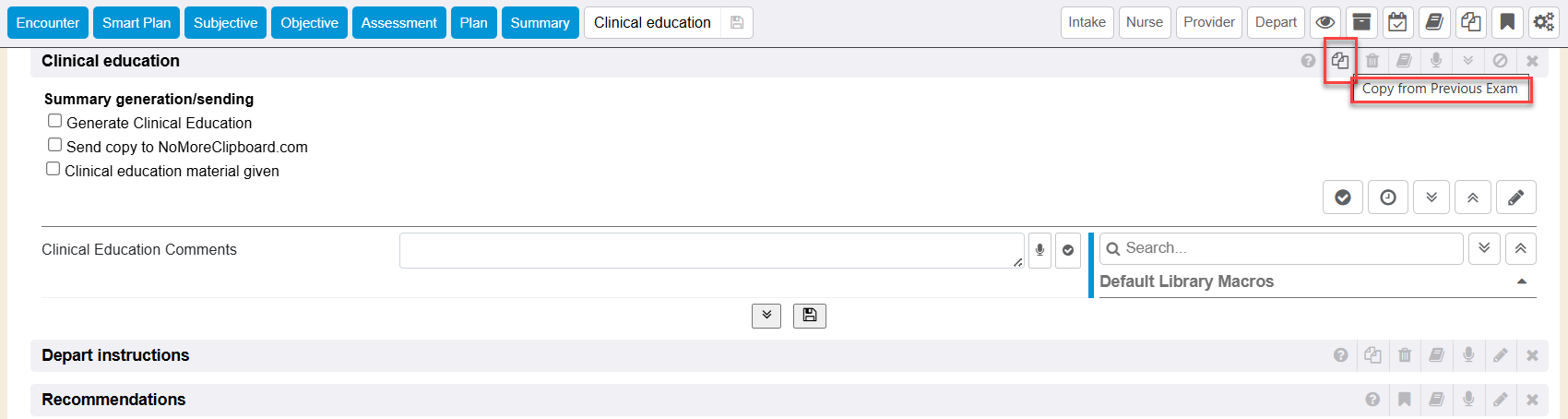Click microphone button beside Clinical Education Comments box

coord(1039,250)
